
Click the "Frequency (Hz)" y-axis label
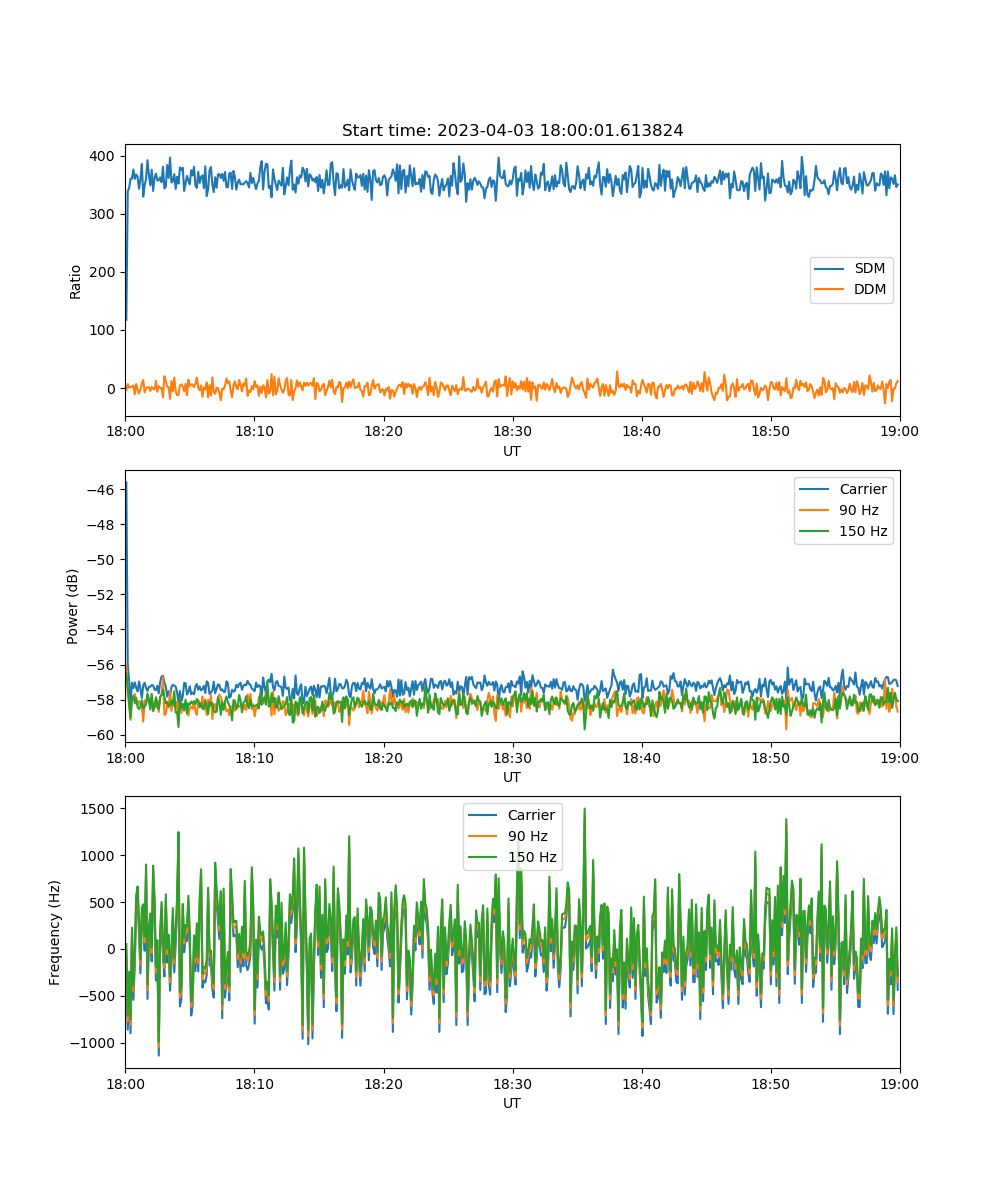55,933
